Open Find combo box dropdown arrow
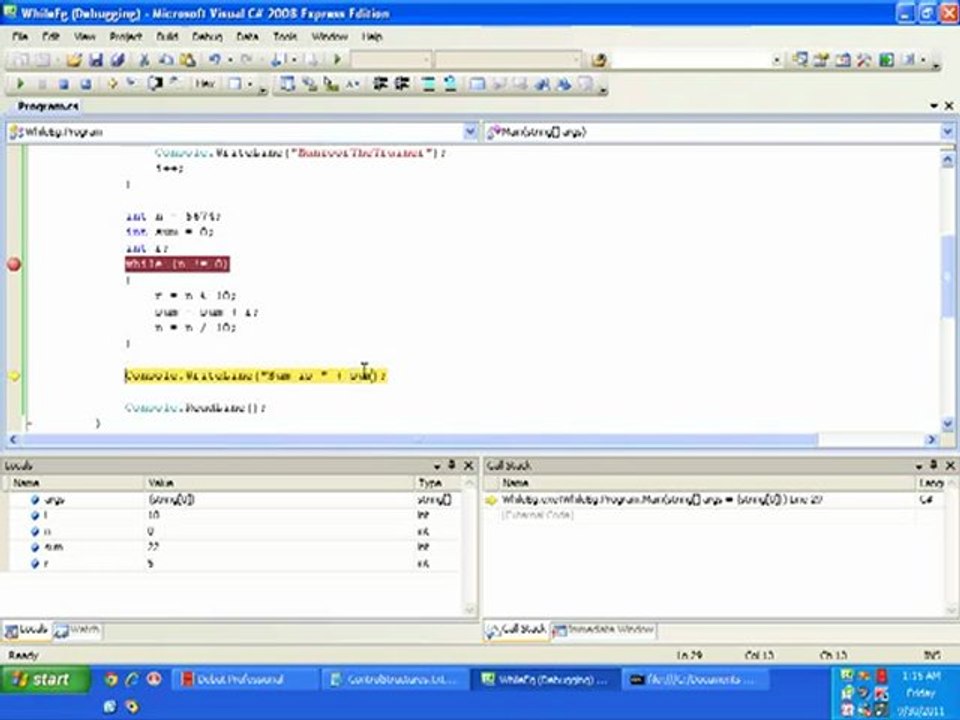960x720 pixels. coord(776,60)
